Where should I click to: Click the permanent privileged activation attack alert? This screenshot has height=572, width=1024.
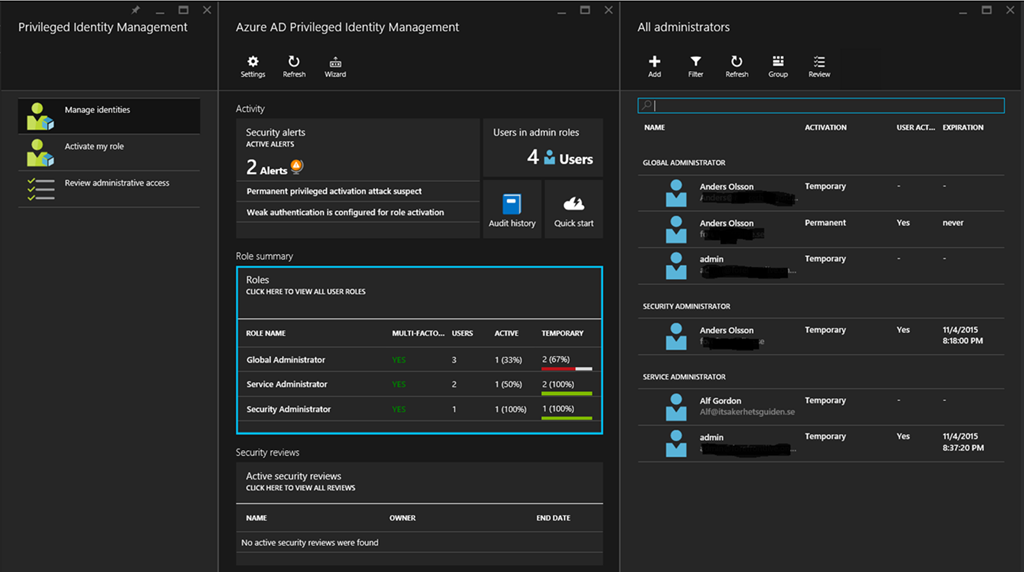(334, 191)
